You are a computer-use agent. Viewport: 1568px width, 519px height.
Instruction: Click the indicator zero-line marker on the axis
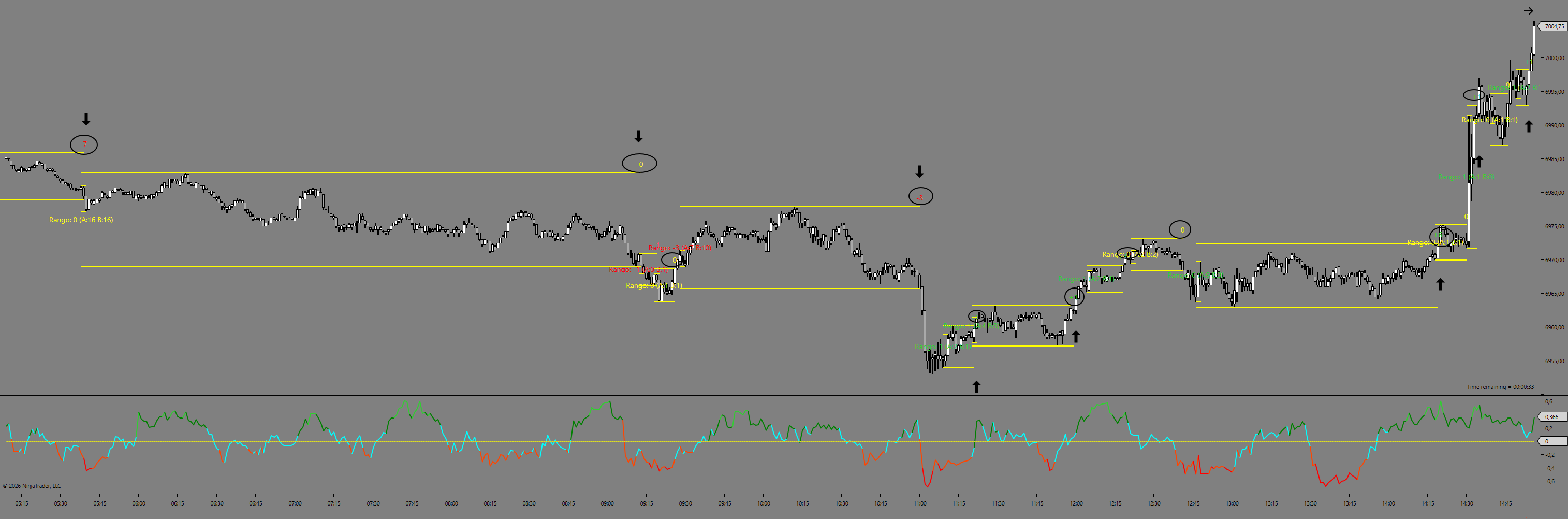[x=1551, y=441]
